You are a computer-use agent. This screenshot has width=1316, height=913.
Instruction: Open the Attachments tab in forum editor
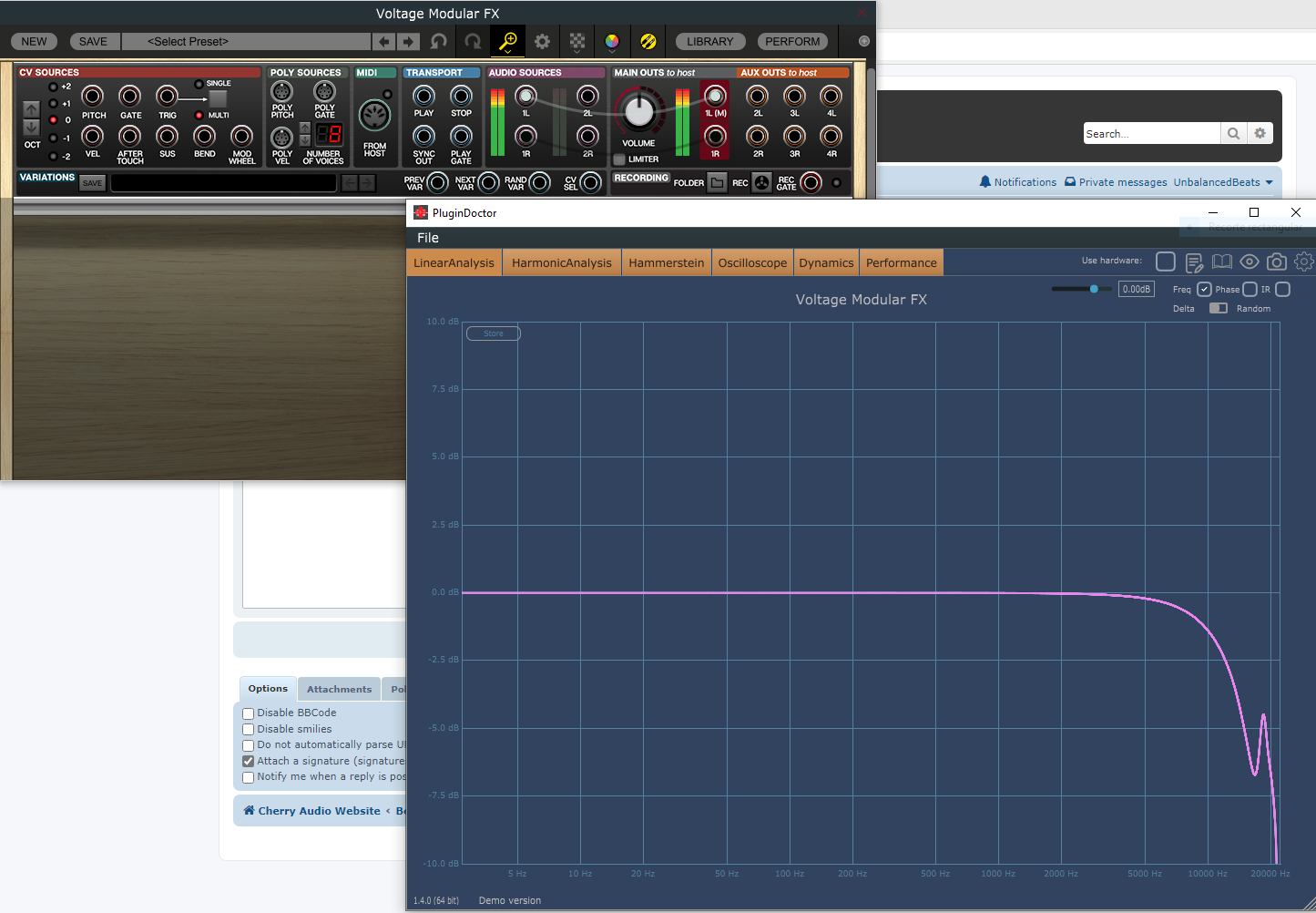pos(339,689)
